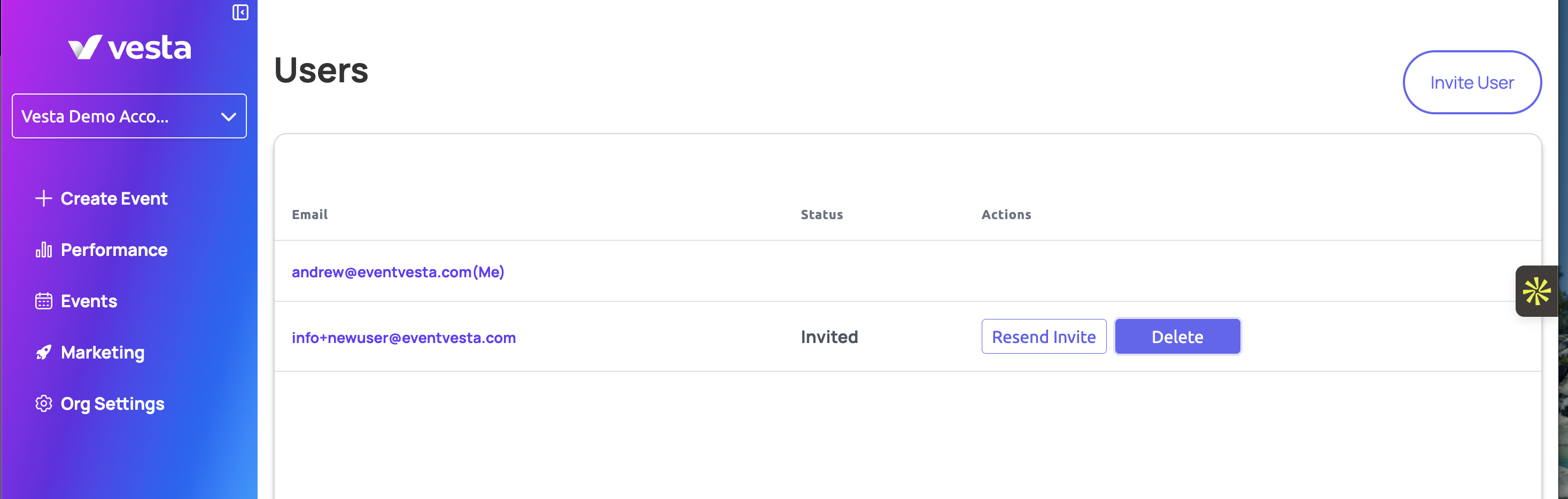Image resolution: width=1568 pixels, height=499 pixels.
Task: Click the Org Settings gear icon
Action: click(x=43, y=403)
